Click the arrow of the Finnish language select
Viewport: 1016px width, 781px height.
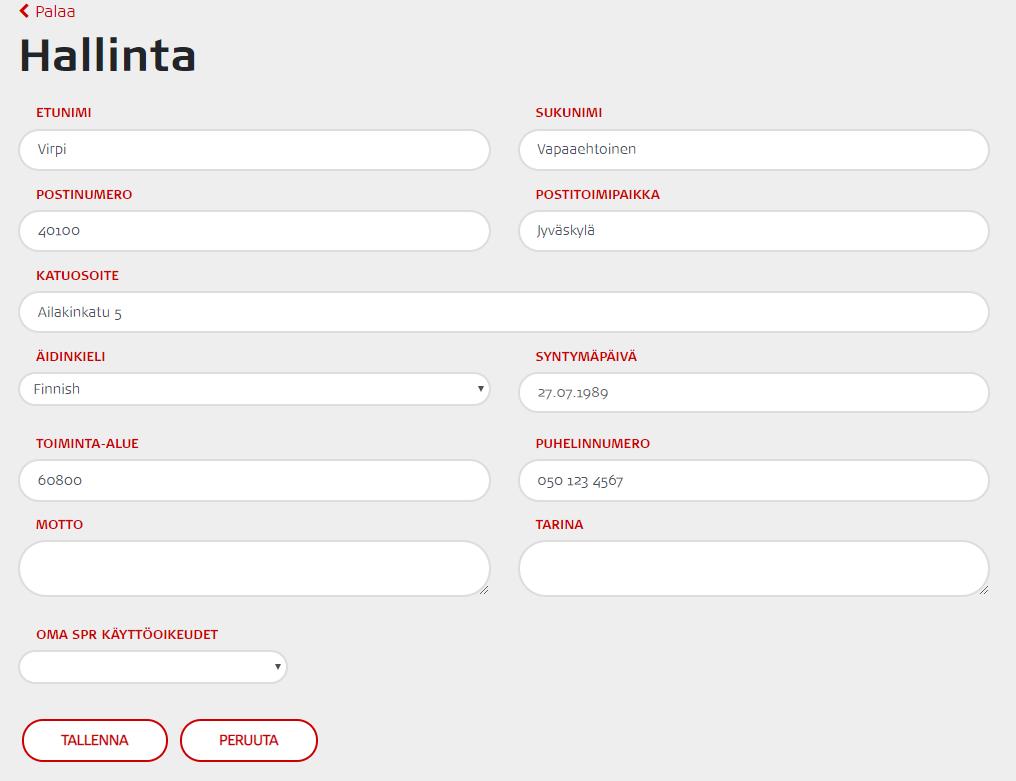point(480,389)
